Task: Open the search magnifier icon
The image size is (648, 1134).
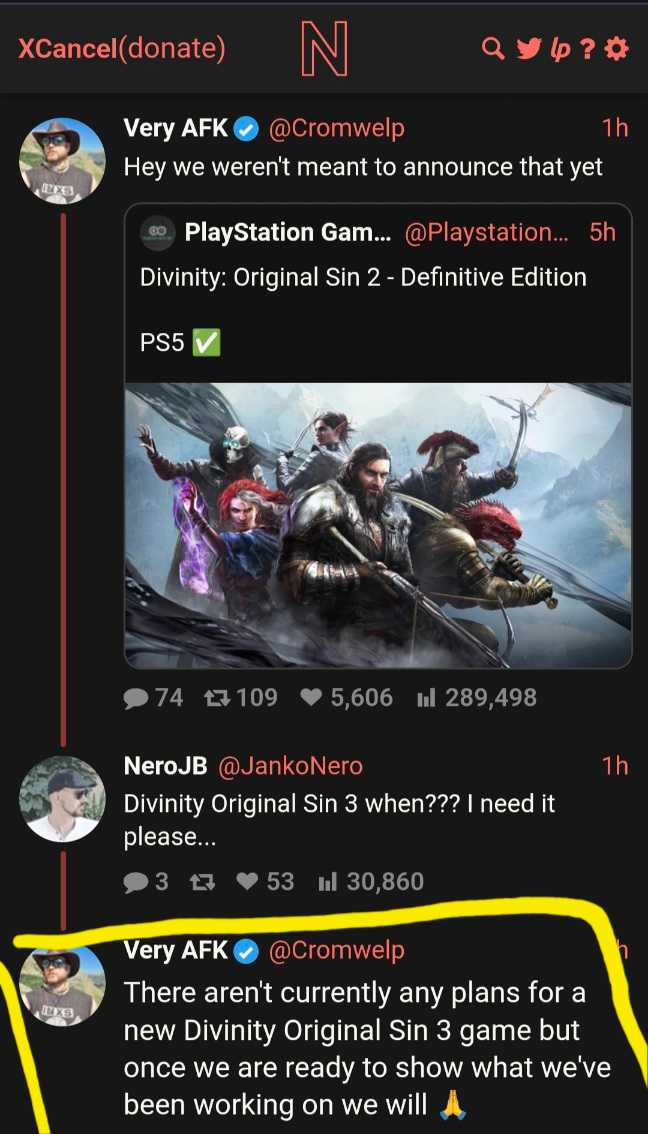Action: (493, 49)
